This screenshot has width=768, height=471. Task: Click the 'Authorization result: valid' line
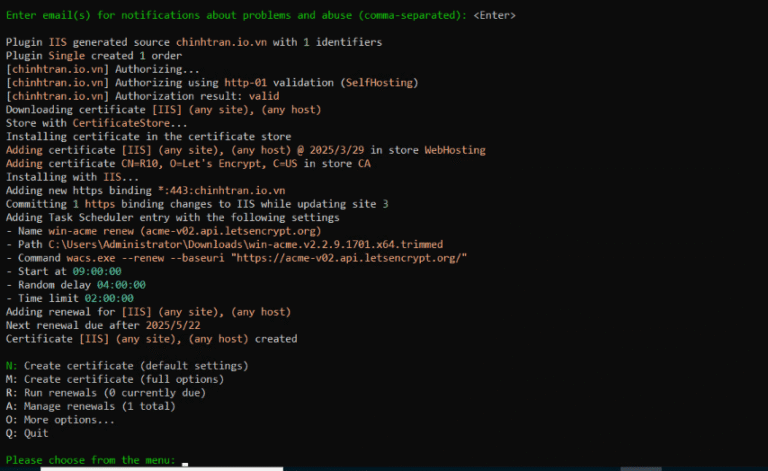pyautogui.click(x=143, y=96)
